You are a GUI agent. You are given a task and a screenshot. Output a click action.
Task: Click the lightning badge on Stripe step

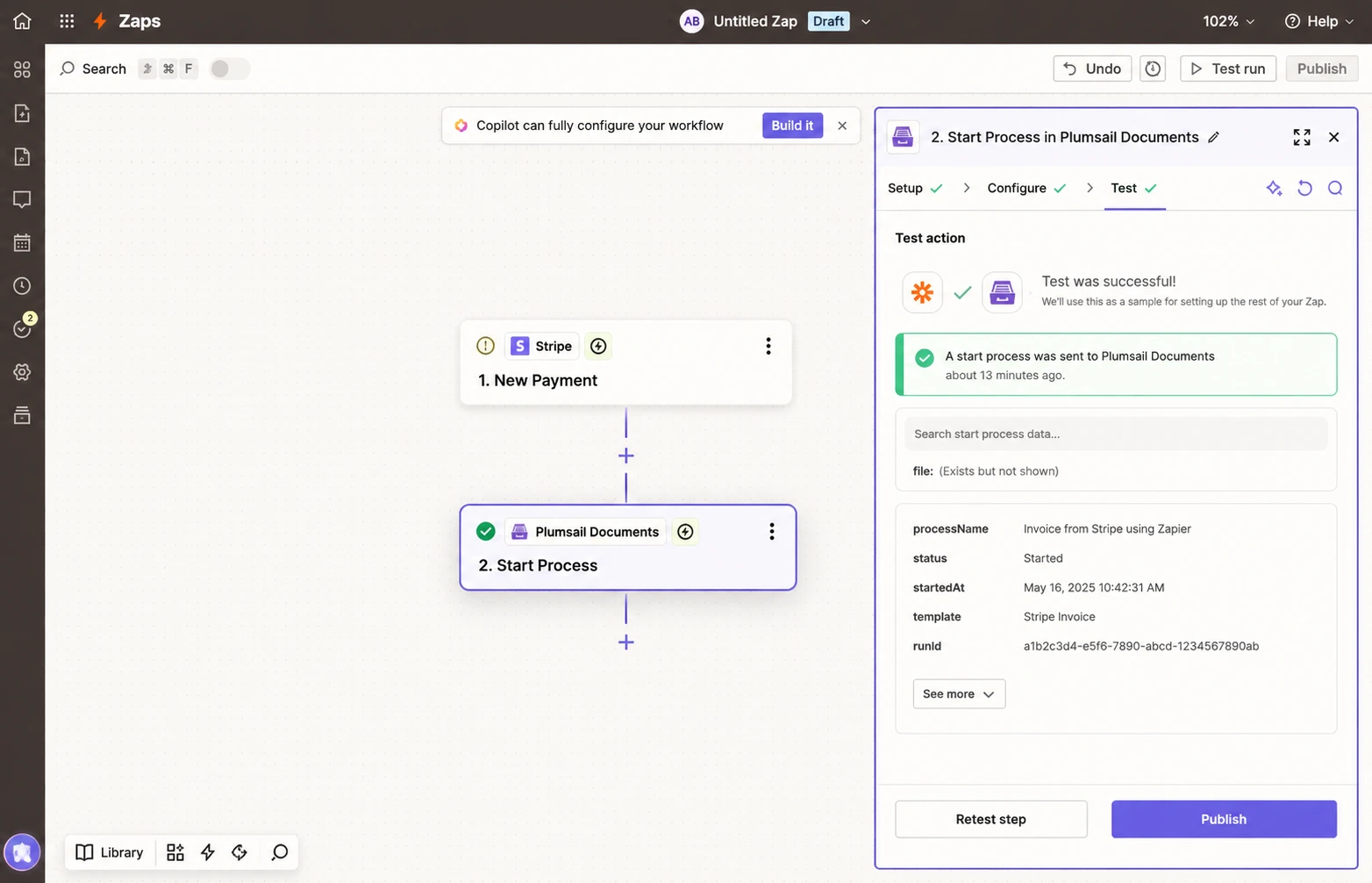(598, 346)
